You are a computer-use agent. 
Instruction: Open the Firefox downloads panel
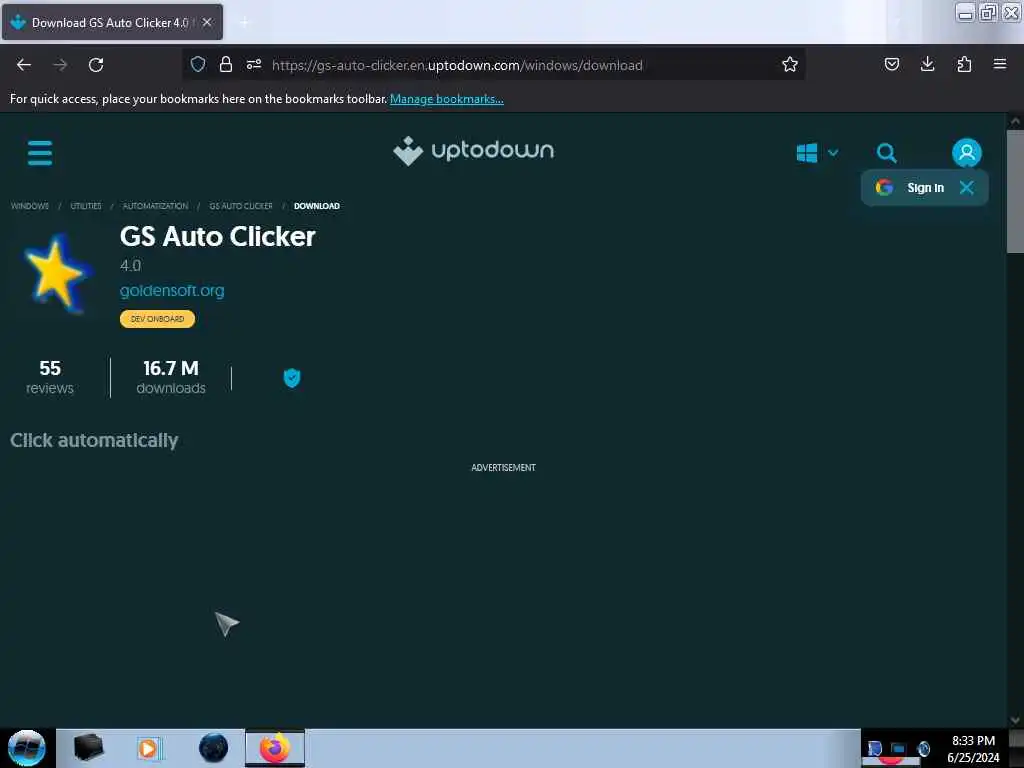coord(927,64)
